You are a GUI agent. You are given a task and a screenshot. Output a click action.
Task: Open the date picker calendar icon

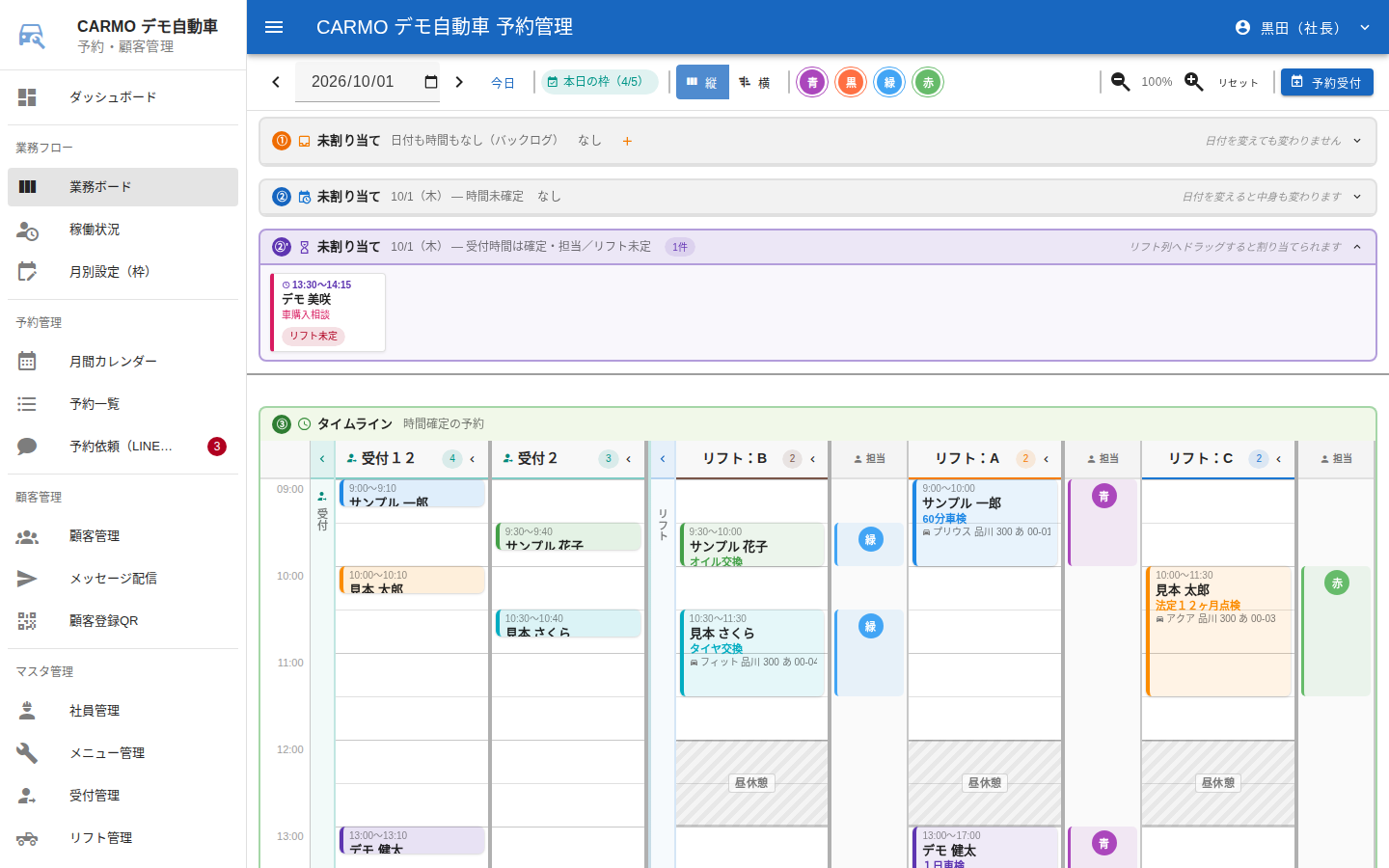tap(431, 82)
